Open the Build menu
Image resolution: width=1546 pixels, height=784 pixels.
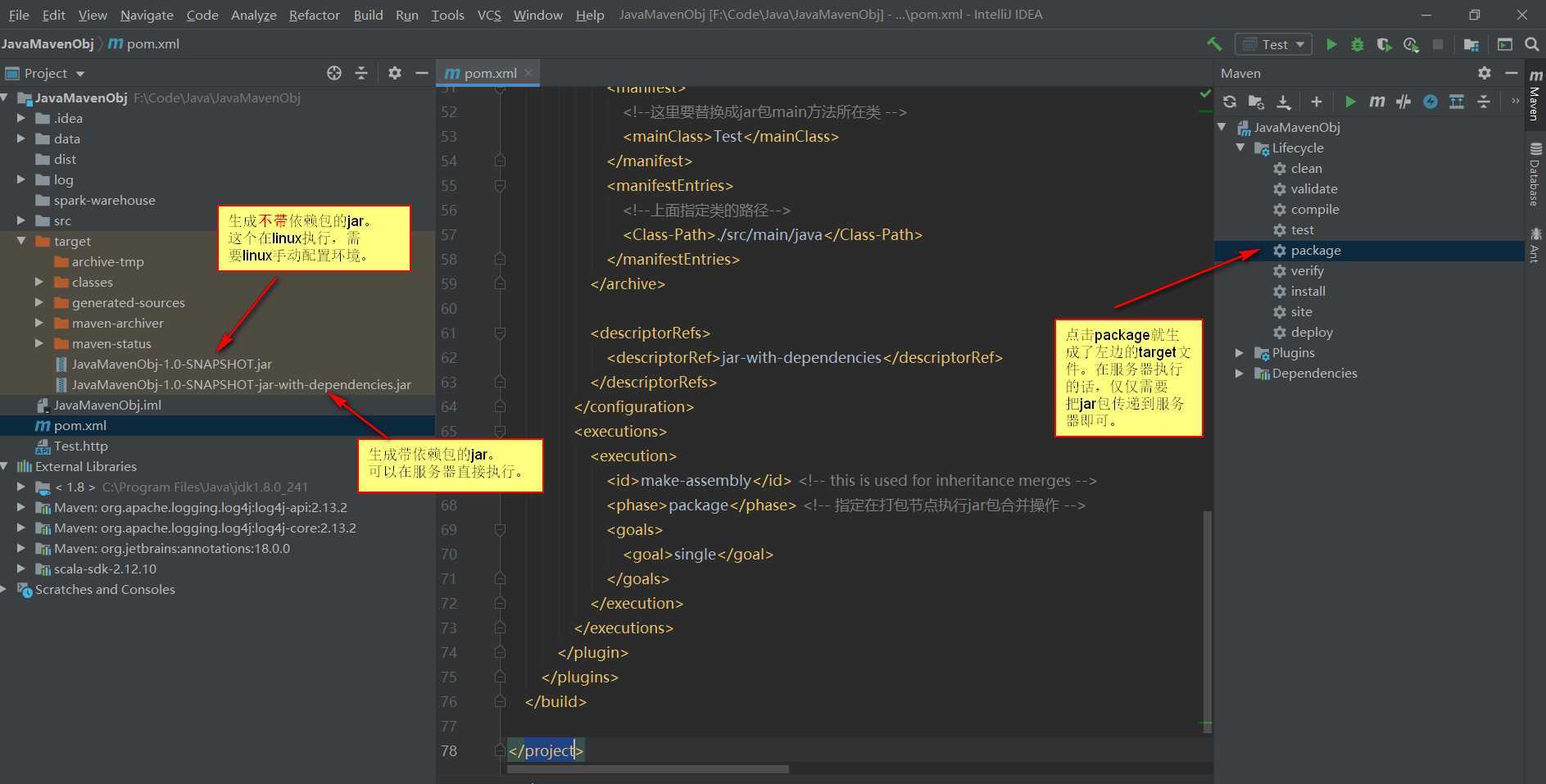coord(368,15)
